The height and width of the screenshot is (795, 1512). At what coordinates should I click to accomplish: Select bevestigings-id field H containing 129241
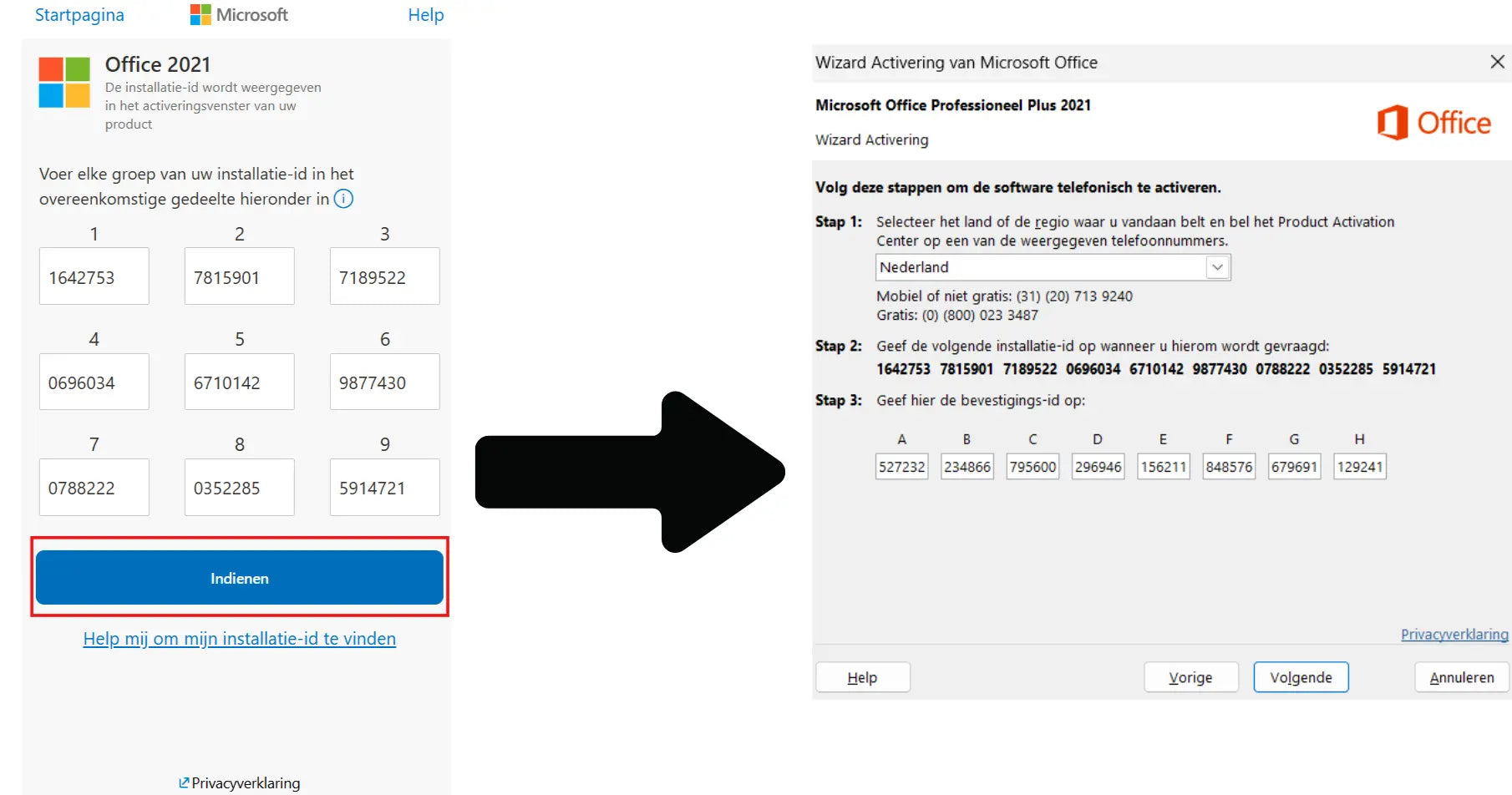click(1360, 467)
